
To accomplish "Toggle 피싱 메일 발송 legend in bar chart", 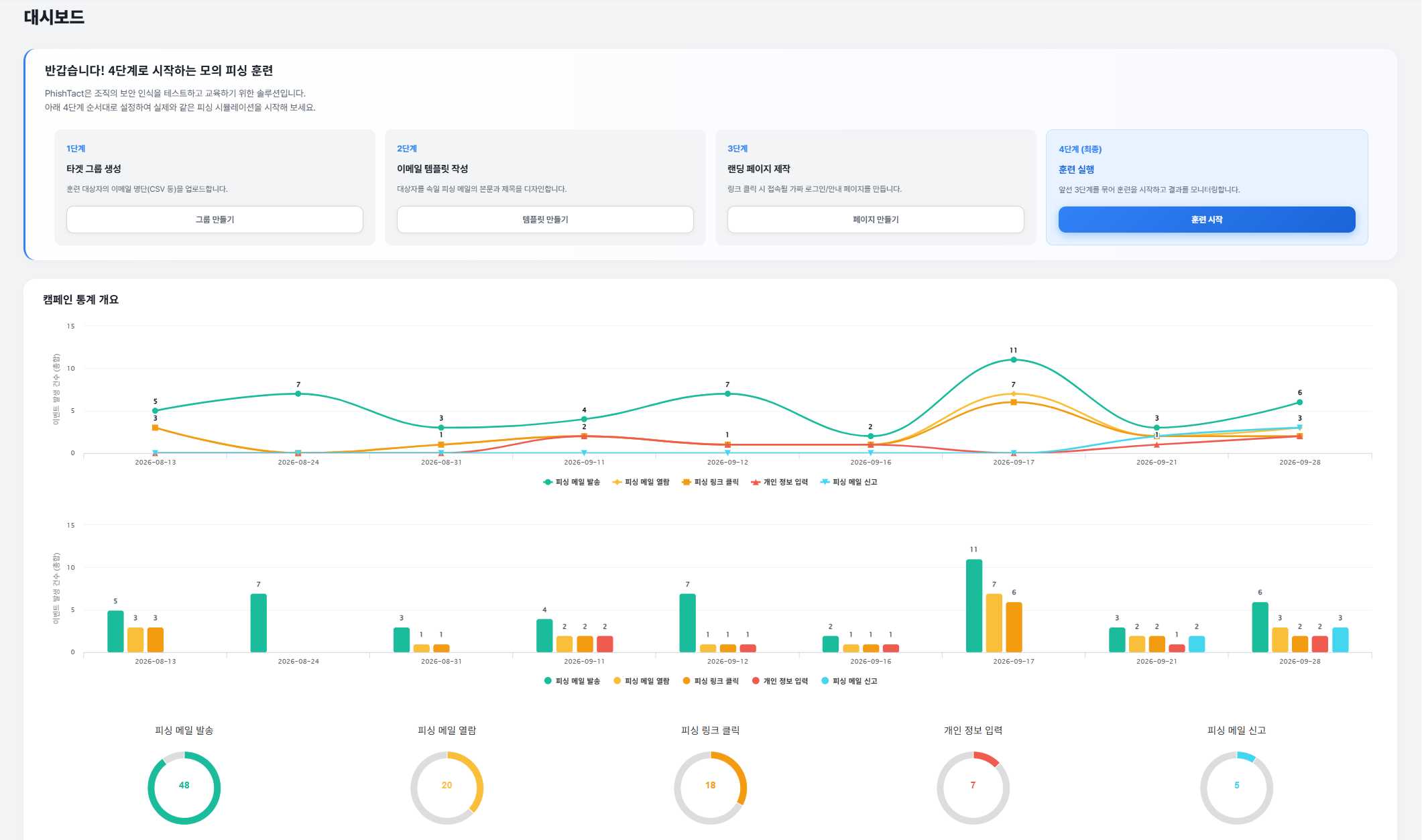I will coord(571,681).
